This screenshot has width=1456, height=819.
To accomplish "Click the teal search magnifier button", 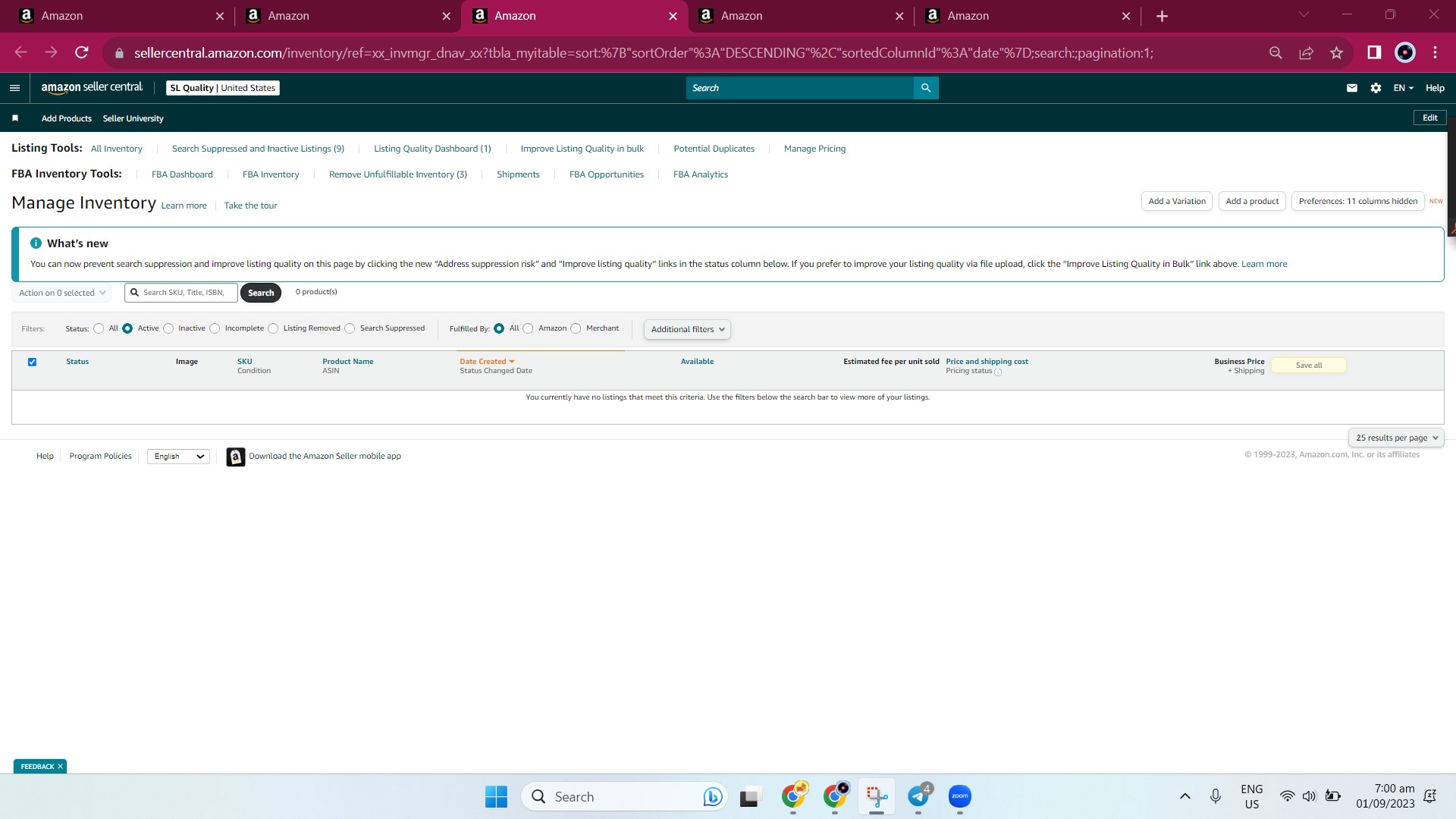I will [926, 88].
